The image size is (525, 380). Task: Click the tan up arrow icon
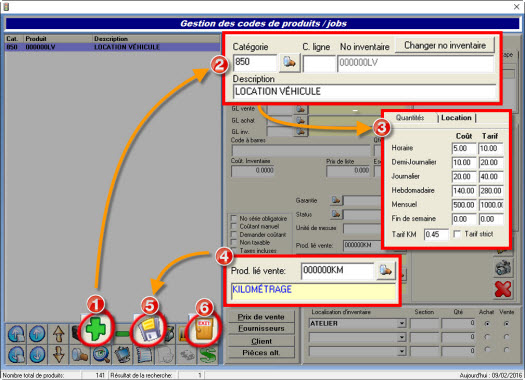coord(59,333)
